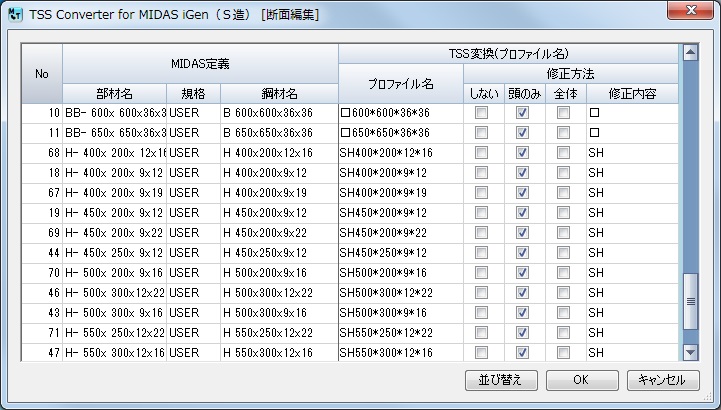721x410 pixels.
Task: Toggle 頭のみ for row No 46
Action: (x=522, y=293)
